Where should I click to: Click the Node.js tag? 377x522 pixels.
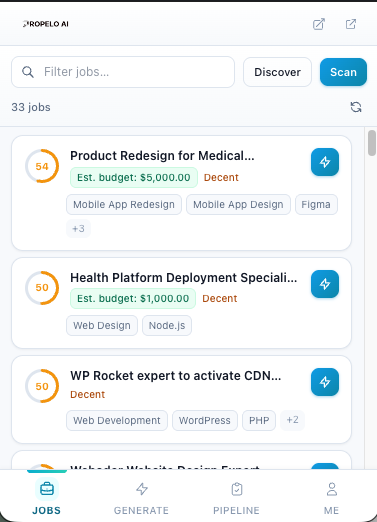pos(167,326)
